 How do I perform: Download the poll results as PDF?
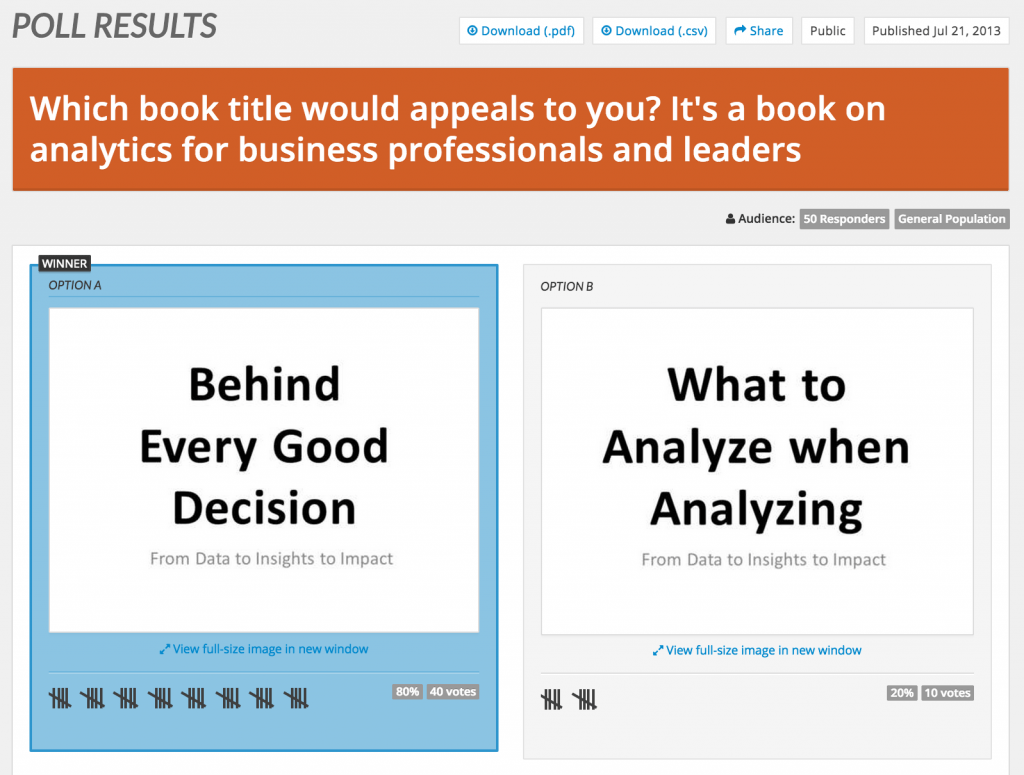tap(521, 31)
